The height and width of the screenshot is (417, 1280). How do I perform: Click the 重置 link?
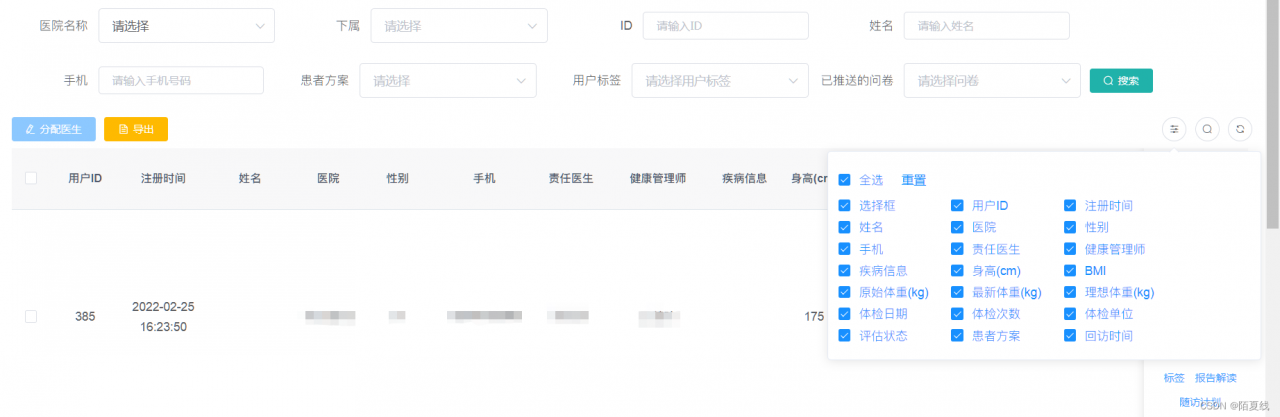[914, 180]
